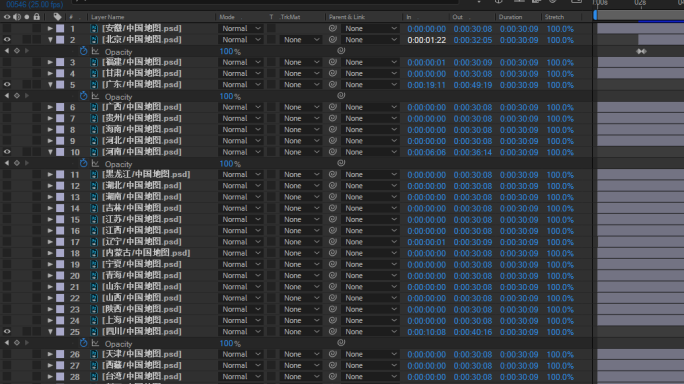Image resolution: width=684 pixels, height=384 pixels.
Task: Click the audio speaker column header icon
Action: pos(17,17)
